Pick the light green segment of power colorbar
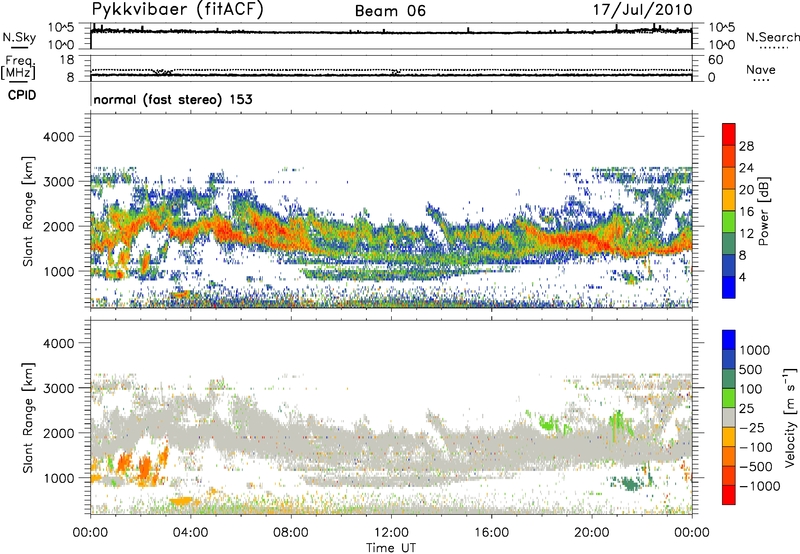Screen dimensions: 800x554 click(x=729, y=222)
